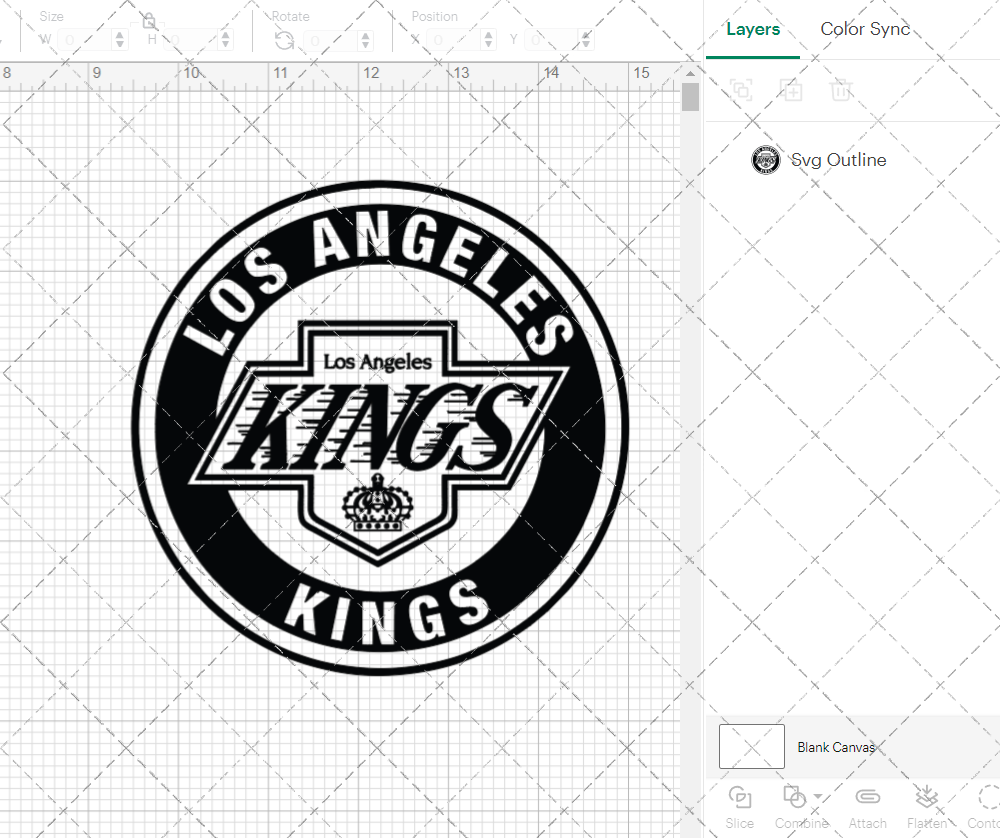Click the Svg Outline layer thumbnail
The width and height of the screenshot is (1000, 838).
765,160
